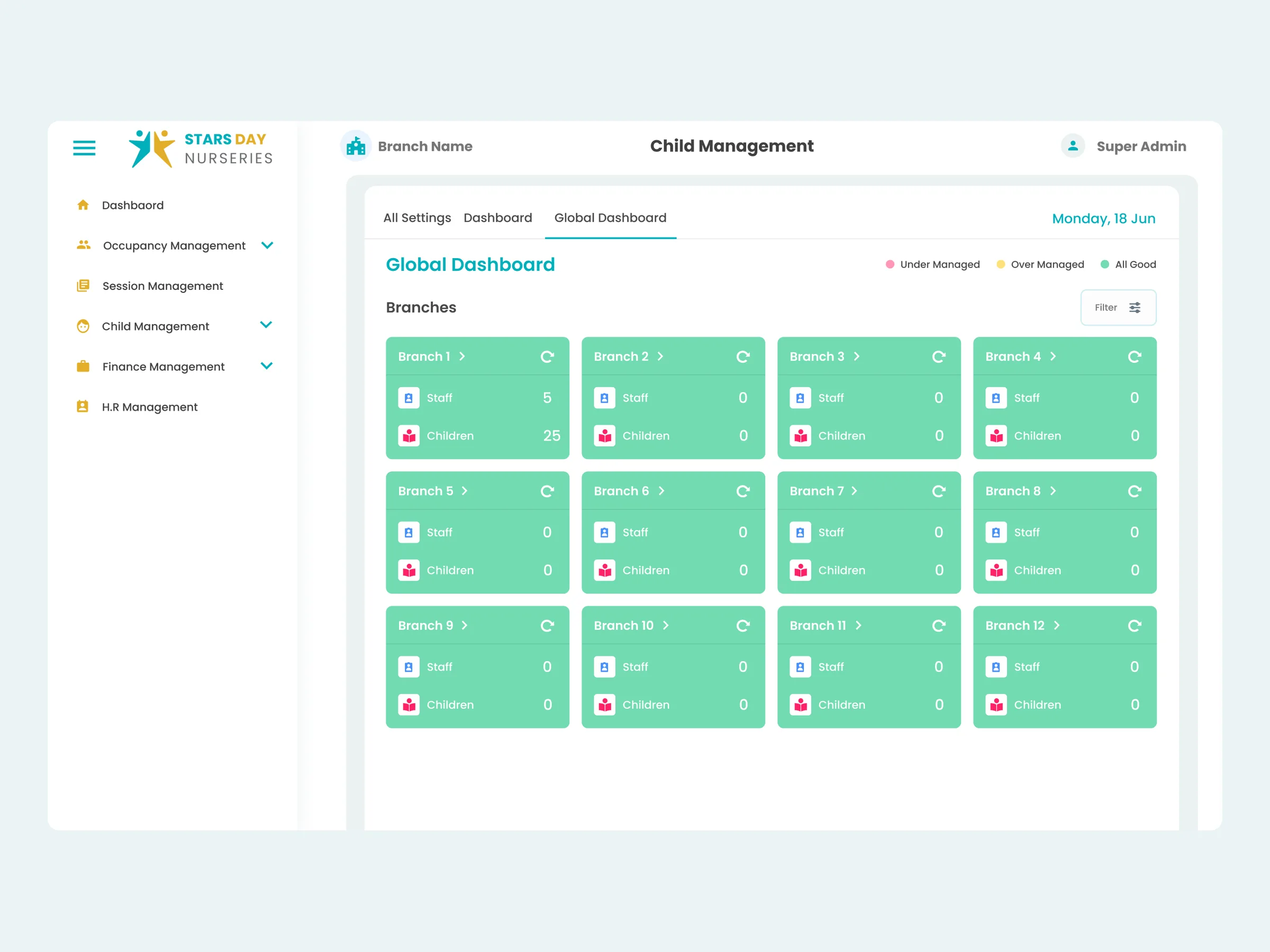Open the Branch 3 title link
Screen dimensions: 1270x952
tap(817, 356)
